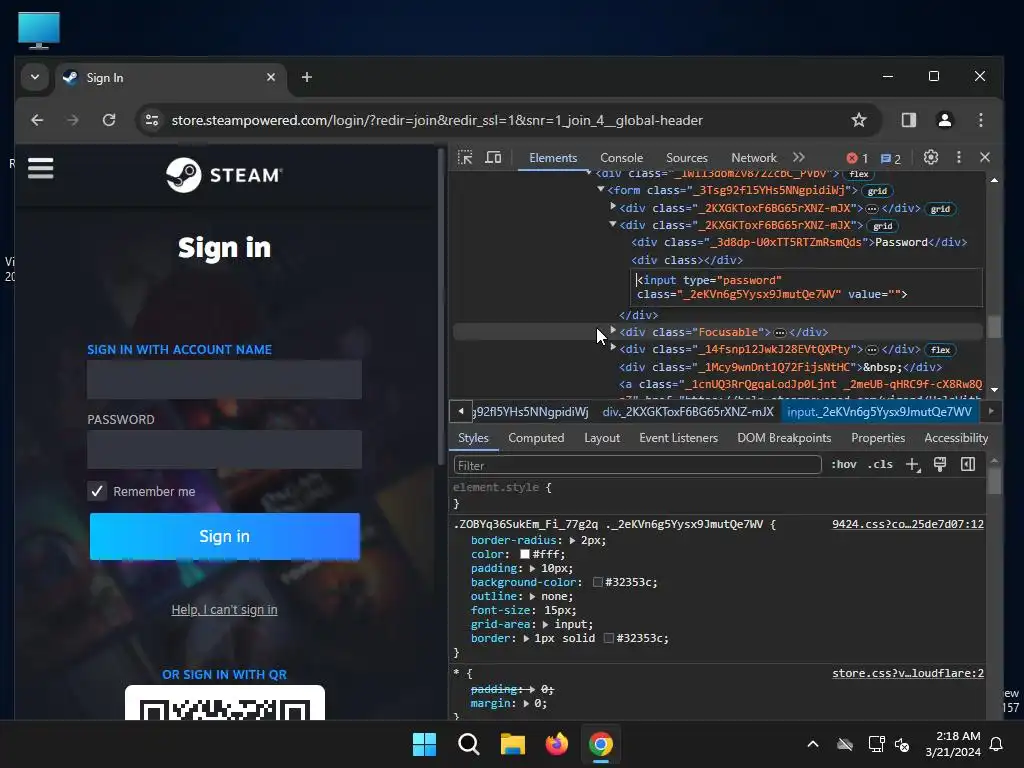Expand the border-radius property triangle
The height and width of the screenshot is (768, 1024).
tap(572, 541)
